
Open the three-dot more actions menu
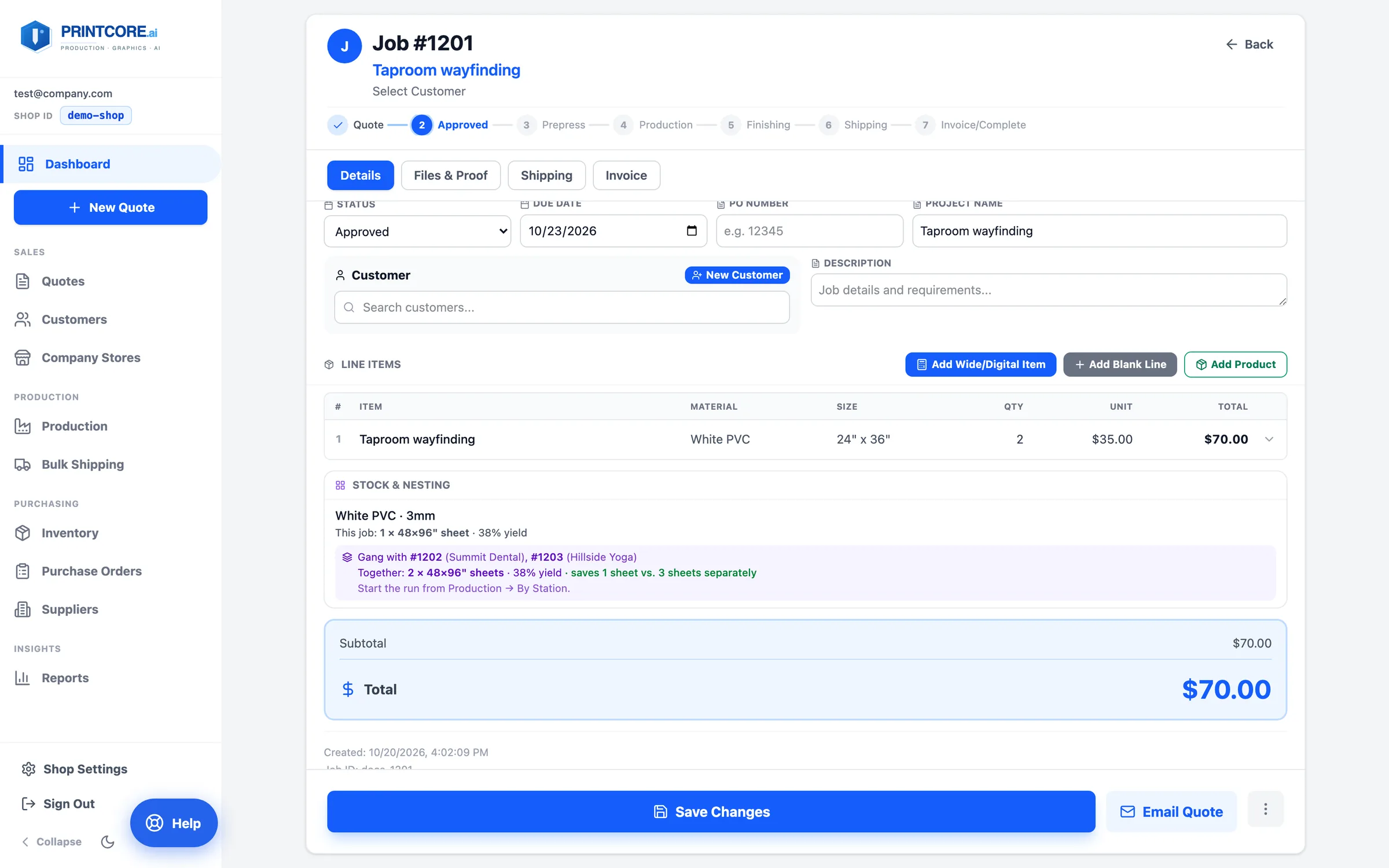tap(1266, 809)
